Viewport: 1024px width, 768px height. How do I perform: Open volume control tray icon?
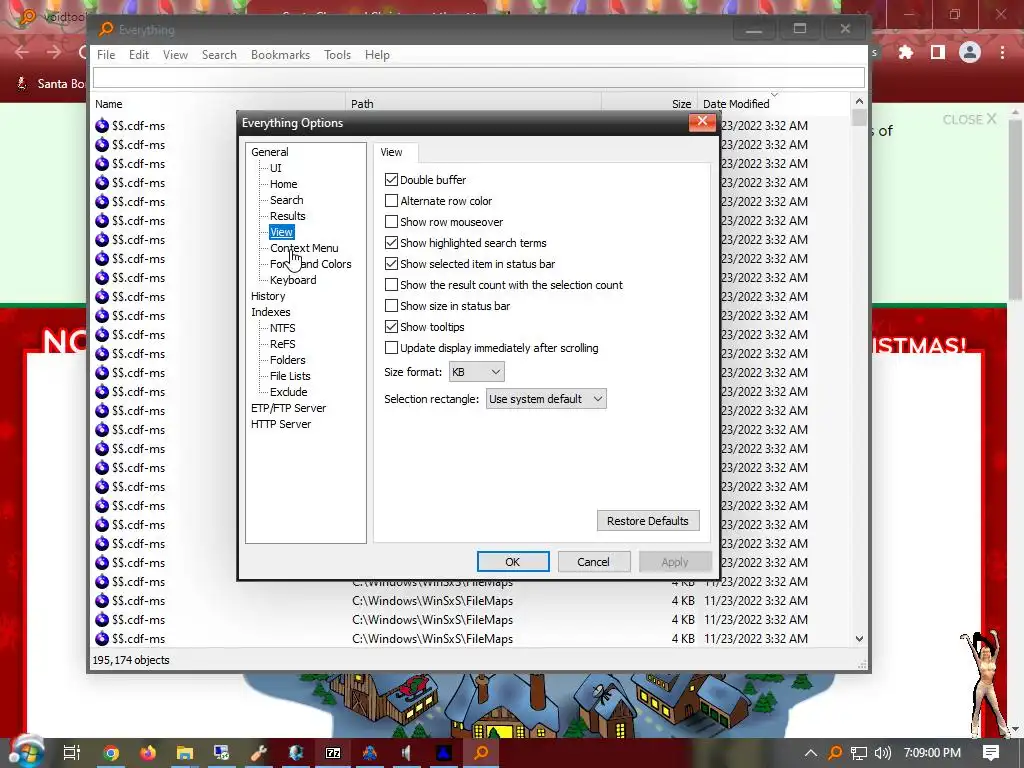click(882, 753)
